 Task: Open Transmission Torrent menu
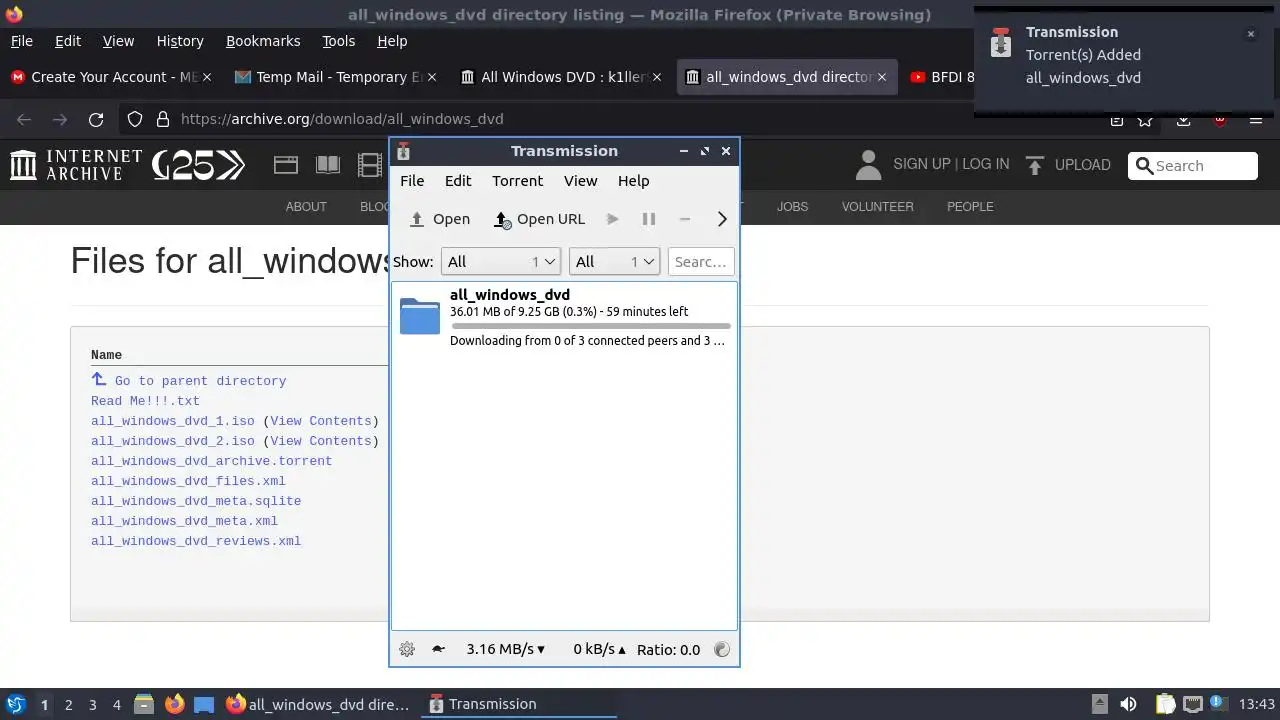[517, 181]
